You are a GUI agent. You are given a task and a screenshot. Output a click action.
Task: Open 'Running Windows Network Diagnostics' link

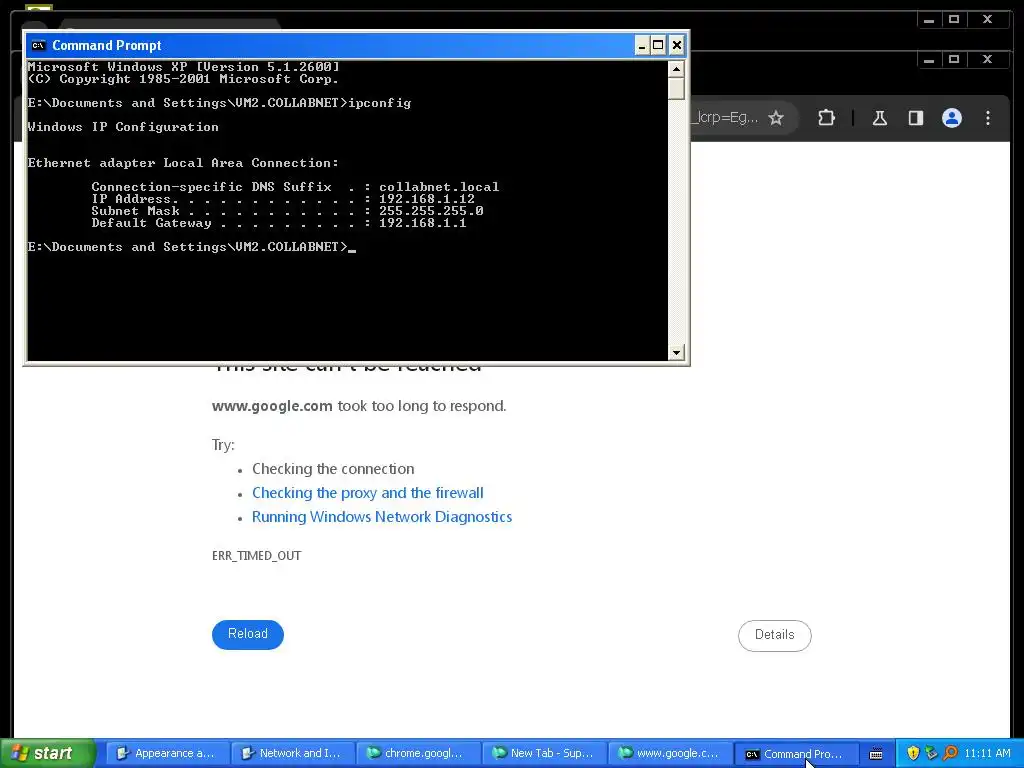(382, 517)
